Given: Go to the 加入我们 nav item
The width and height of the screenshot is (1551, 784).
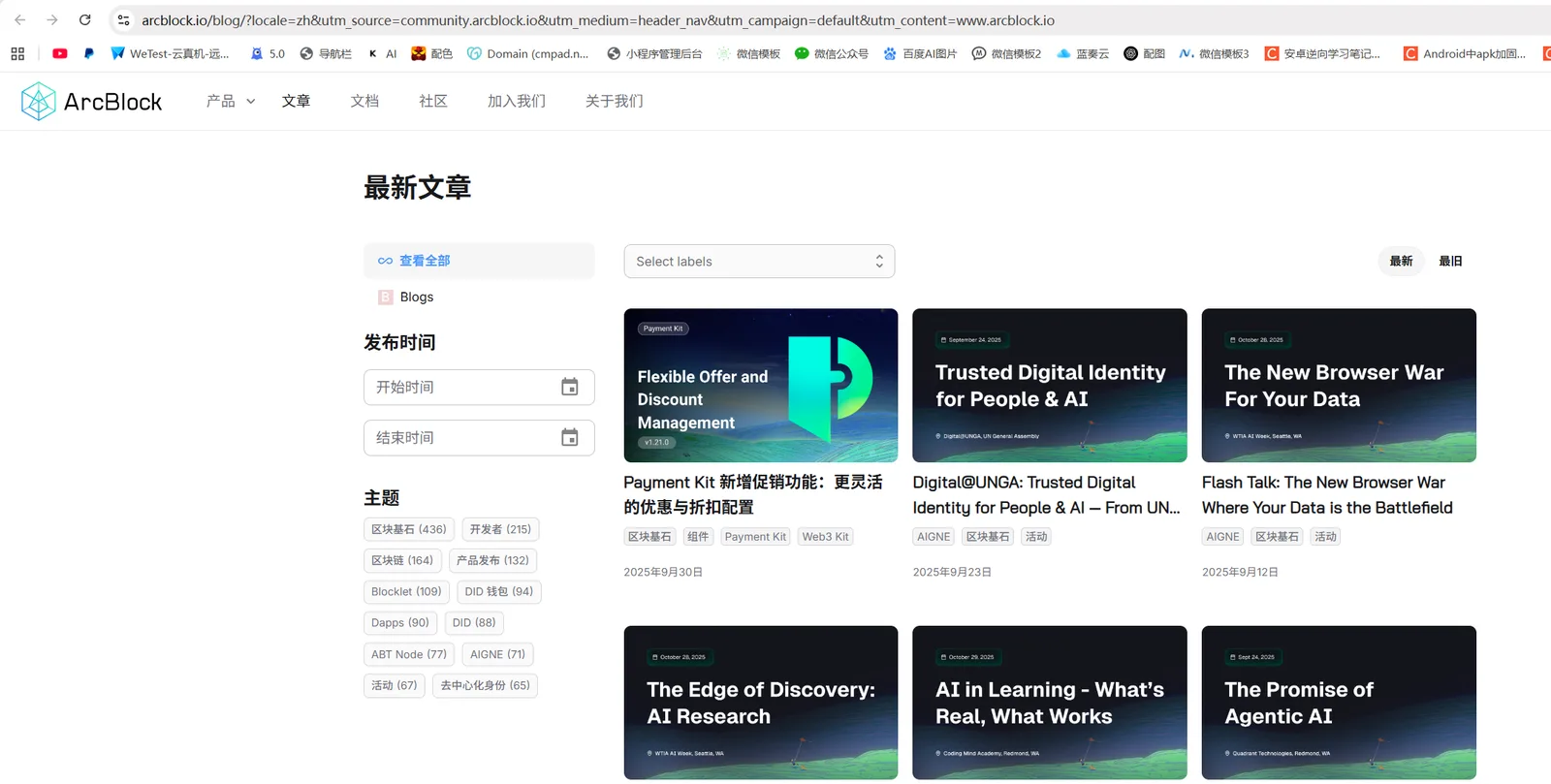Looking at the screenshot, I should [x=517, y=101].
